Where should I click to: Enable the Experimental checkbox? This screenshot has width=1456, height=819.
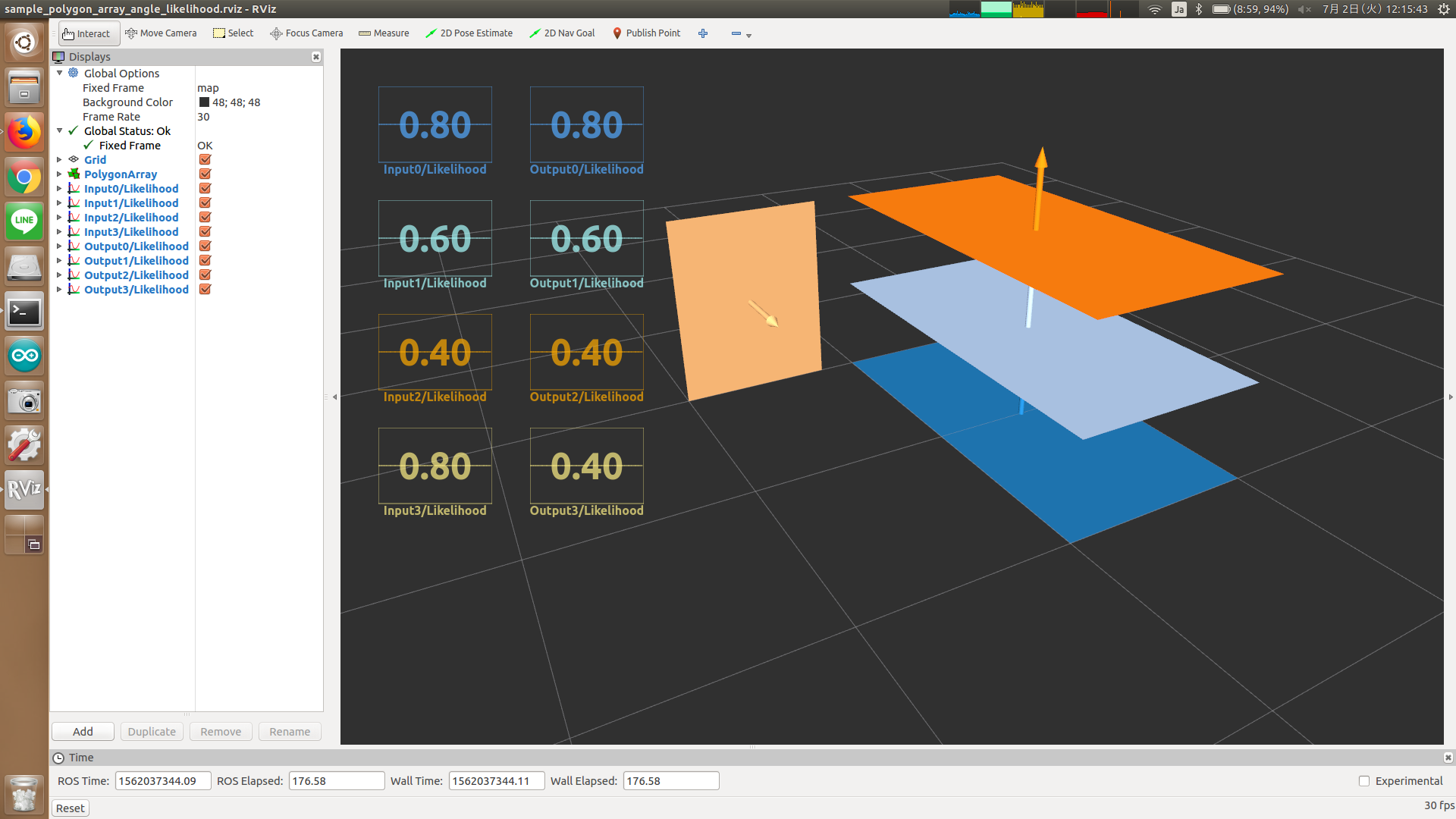(1364, 781)
